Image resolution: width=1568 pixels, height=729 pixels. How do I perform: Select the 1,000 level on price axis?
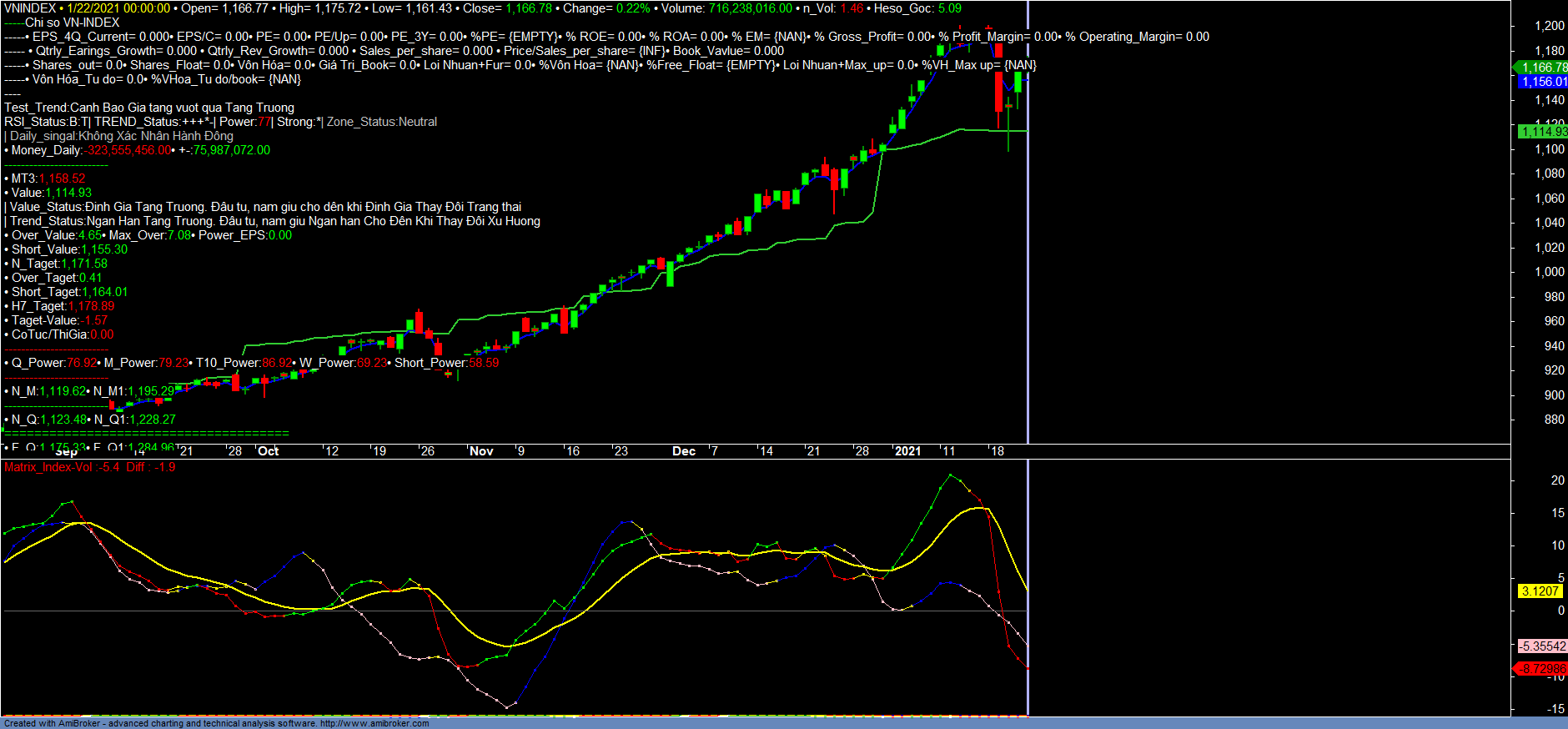(1549, 272)
